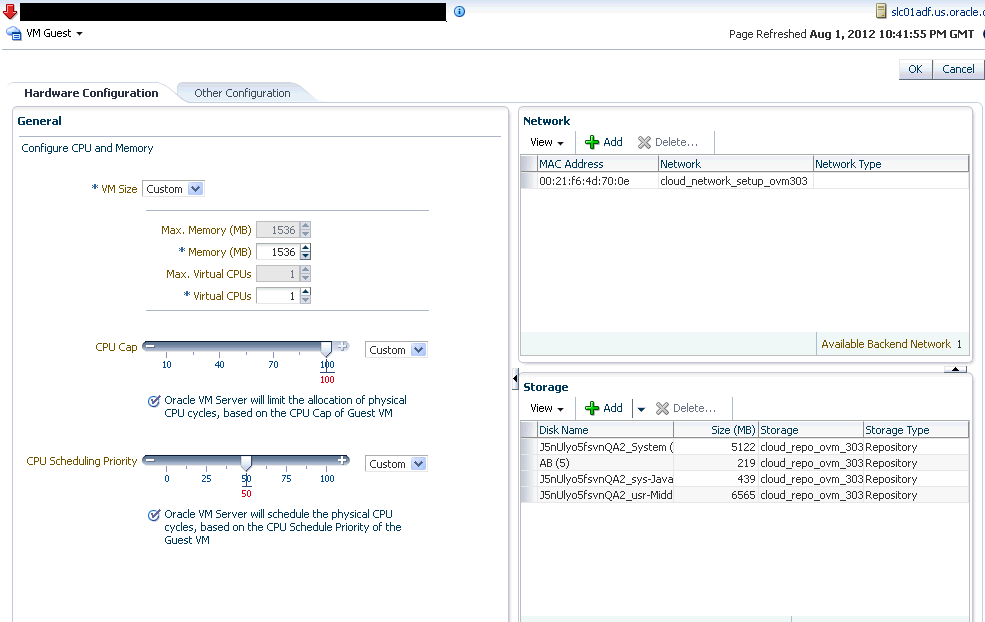Screen dimensions: 985x622
Task: Click the Network Add button
Action: [x=604, y=143]
